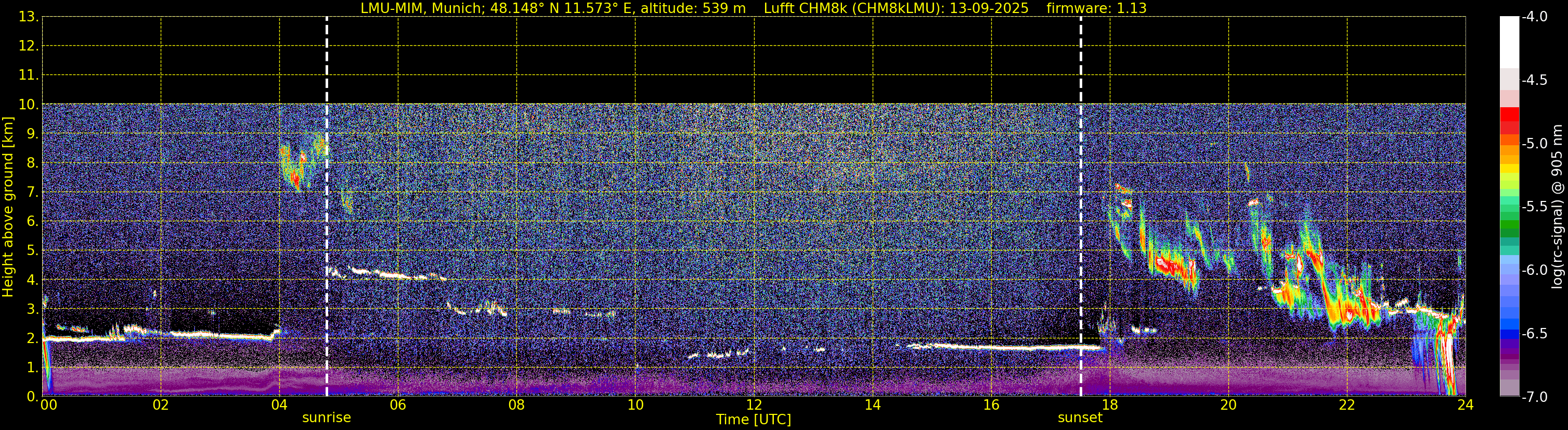Screen dimensions: 1568x430
Task: Click the '6.' height axis tick label
Action: pos(33,222)
